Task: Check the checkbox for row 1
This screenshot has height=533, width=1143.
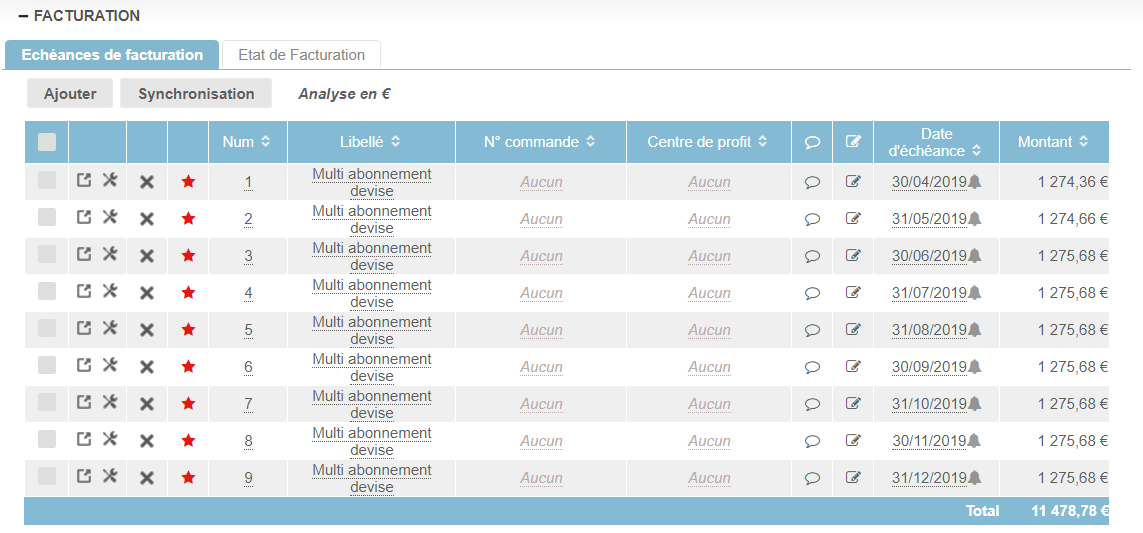Action: tap(47, 181)
